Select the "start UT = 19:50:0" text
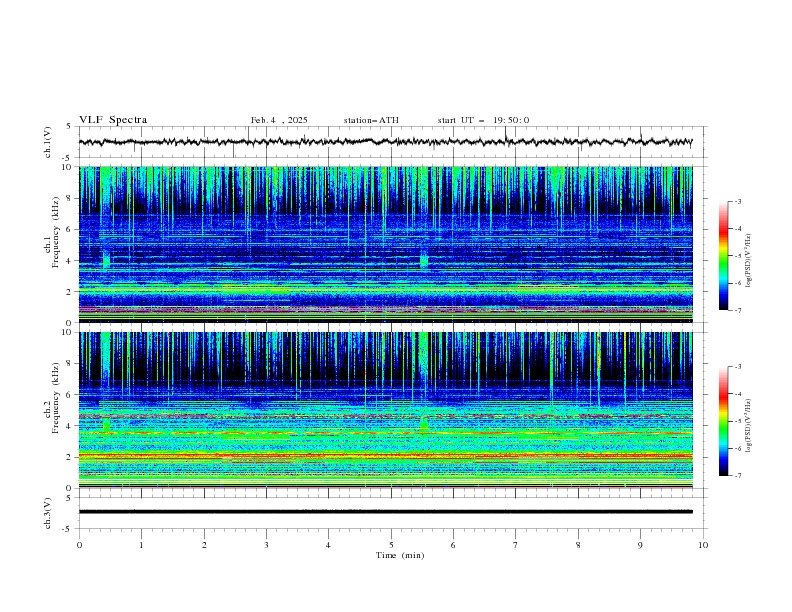 (483, 120)
